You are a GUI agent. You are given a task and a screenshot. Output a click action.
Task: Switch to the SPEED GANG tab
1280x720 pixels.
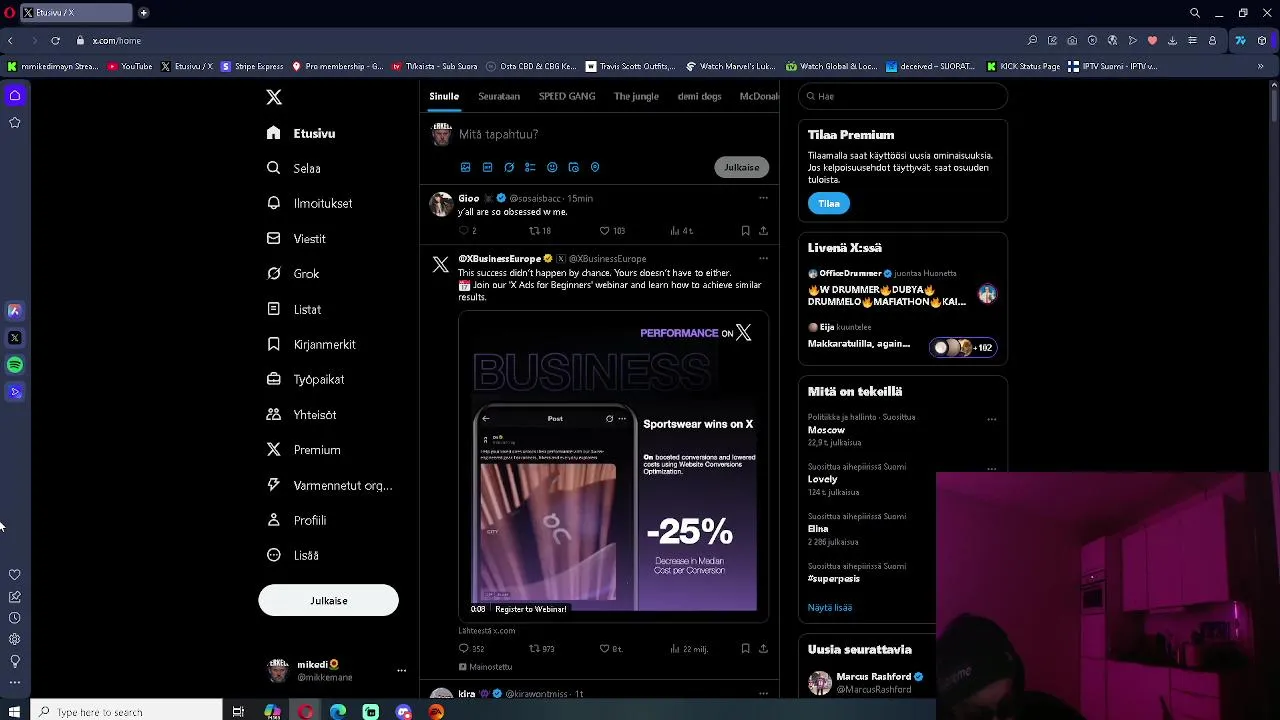pos(567,96)
